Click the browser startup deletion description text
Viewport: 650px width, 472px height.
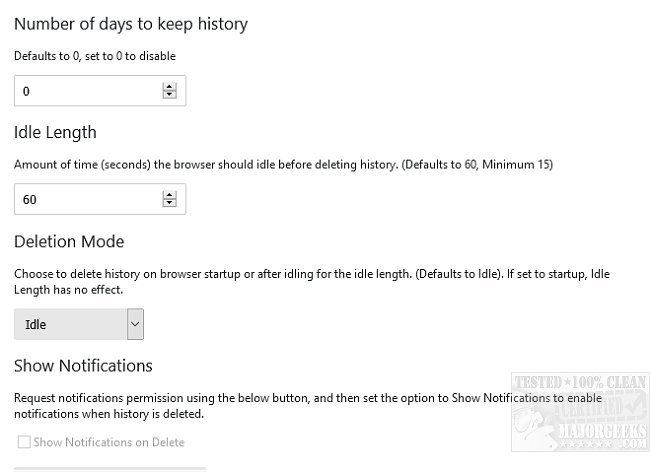[300, 280]
